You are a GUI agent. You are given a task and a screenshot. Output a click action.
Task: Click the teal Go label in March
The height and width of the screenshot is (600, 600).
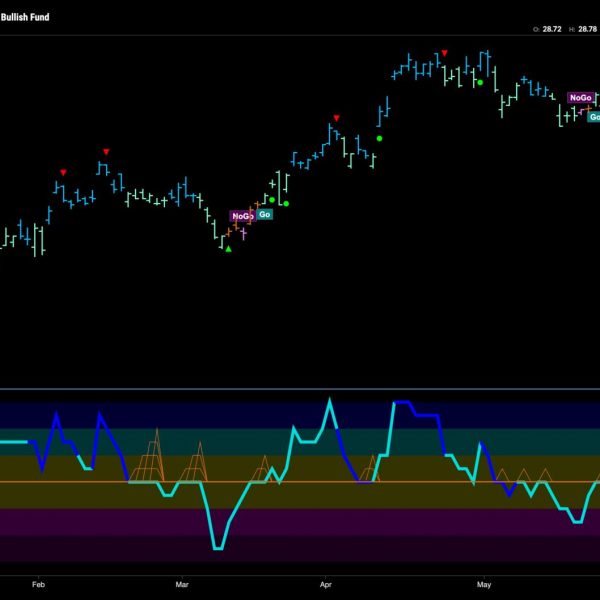pos(265,214)
